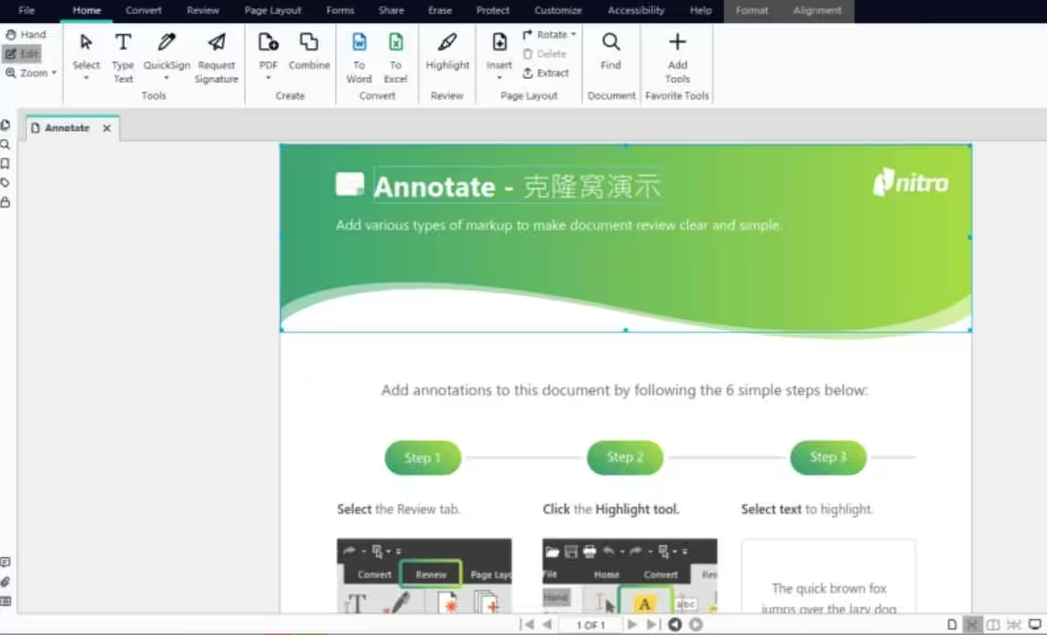Click Add Tools plus icon
1047x635 pixels.
click(677, 42)
